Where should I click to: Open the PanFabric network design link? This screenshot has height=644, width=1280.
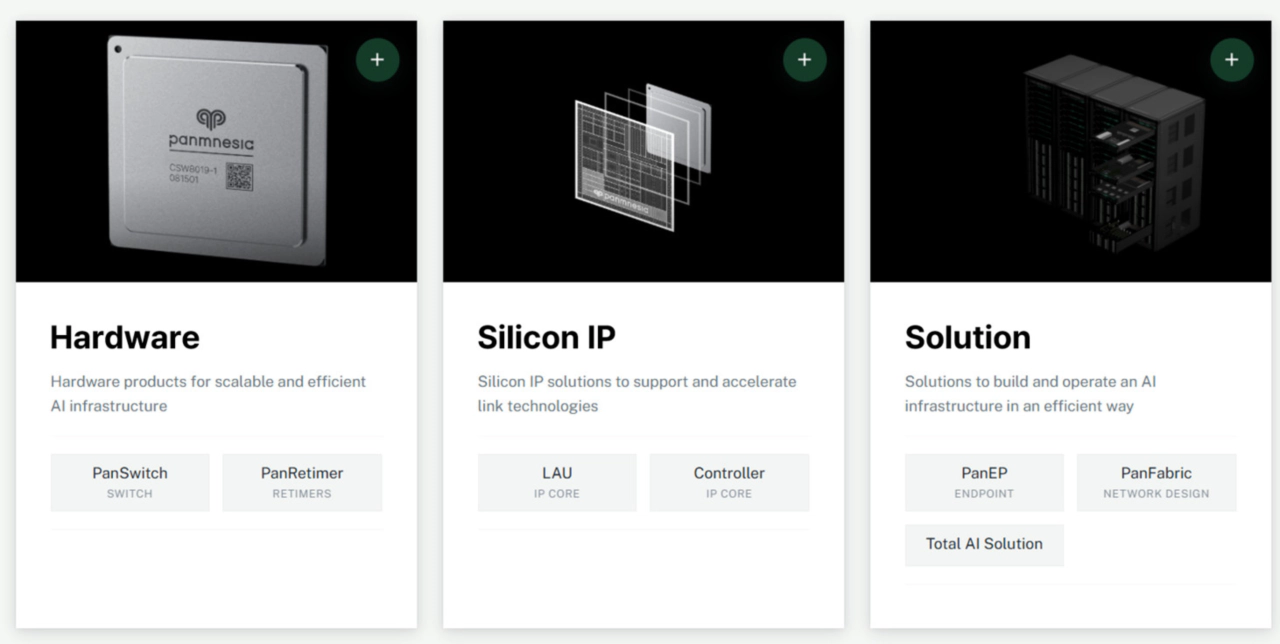tap(1156, 482)
